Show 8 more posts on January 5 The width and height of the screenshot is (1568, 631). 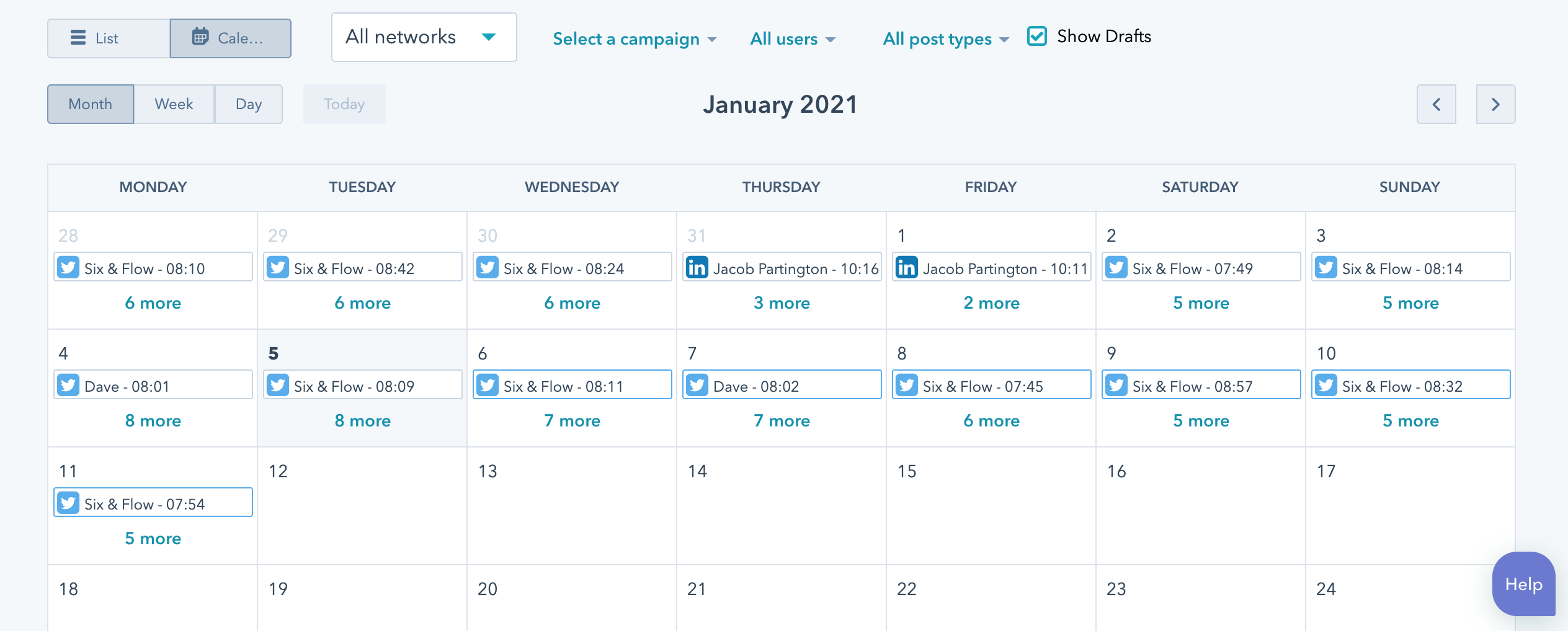[363, 421]
